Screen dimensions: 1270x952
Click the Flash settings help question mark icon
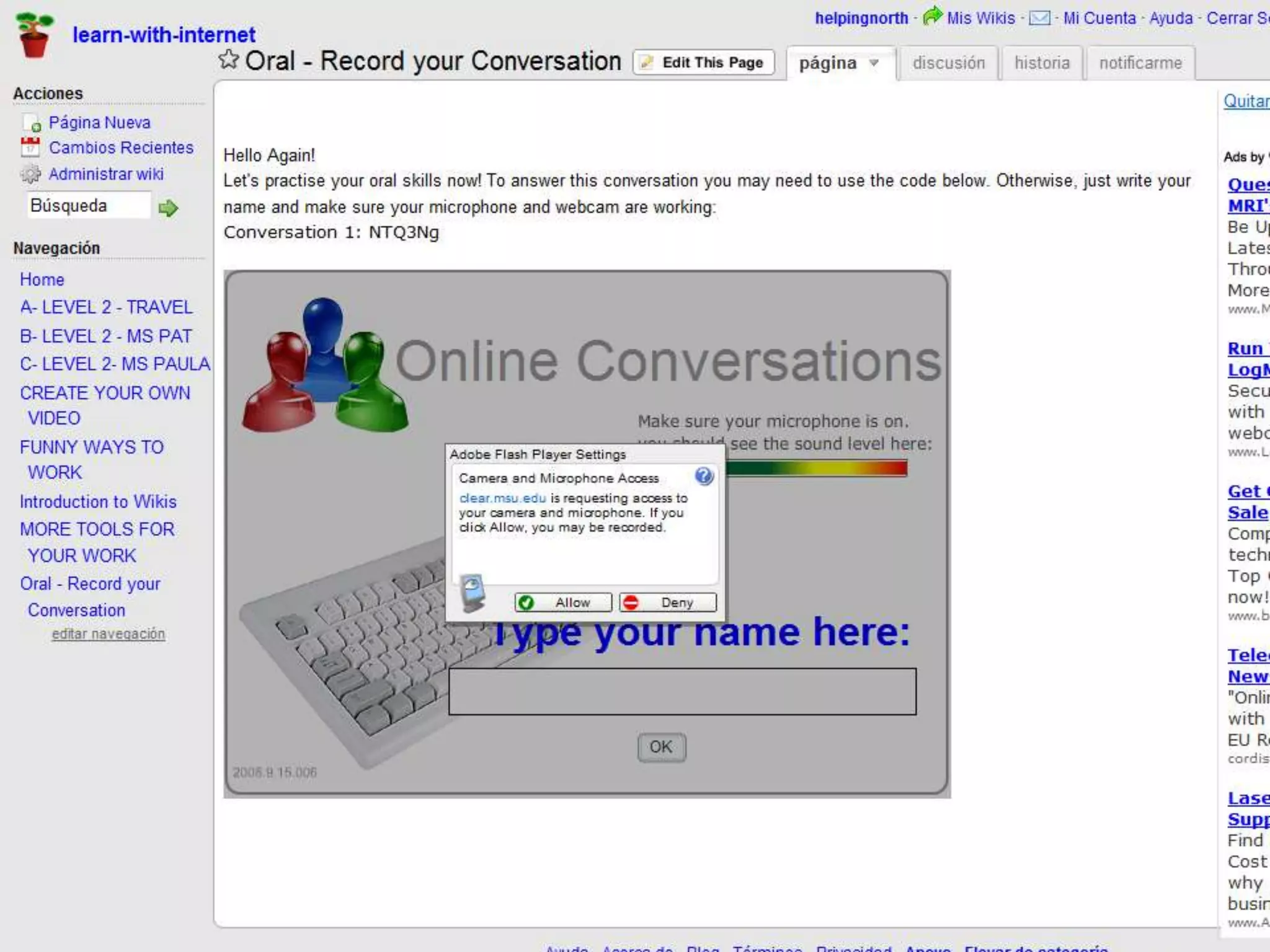click(704, 477)
